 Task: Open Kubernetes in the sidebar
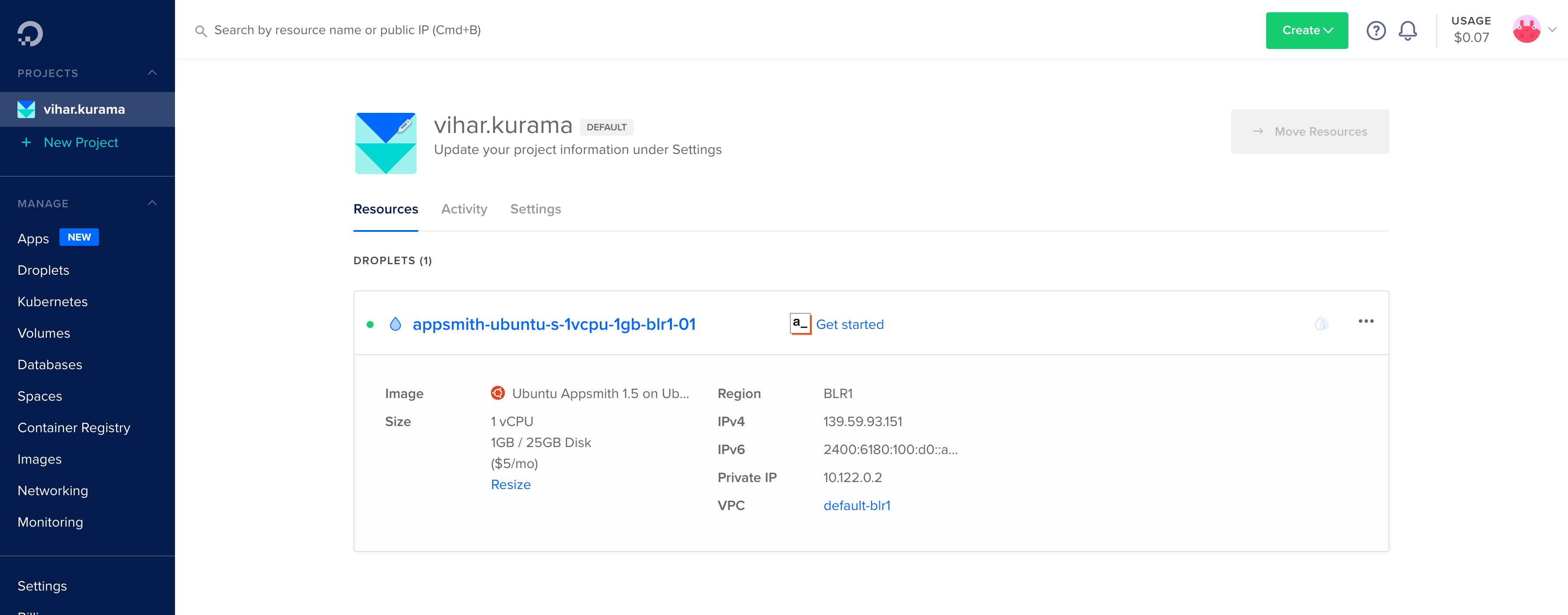point(52,302)
